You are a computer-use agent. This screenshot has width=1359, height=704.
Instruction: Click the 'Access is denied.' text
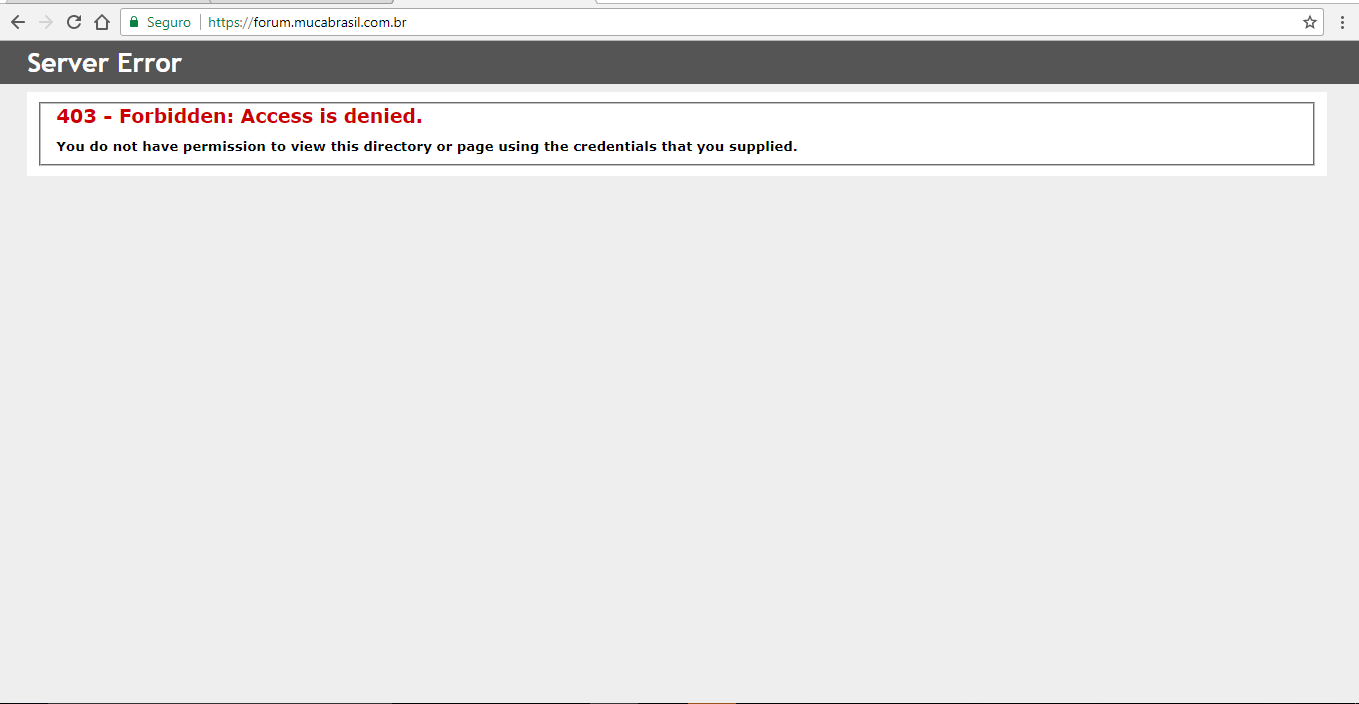click(331, 116)
